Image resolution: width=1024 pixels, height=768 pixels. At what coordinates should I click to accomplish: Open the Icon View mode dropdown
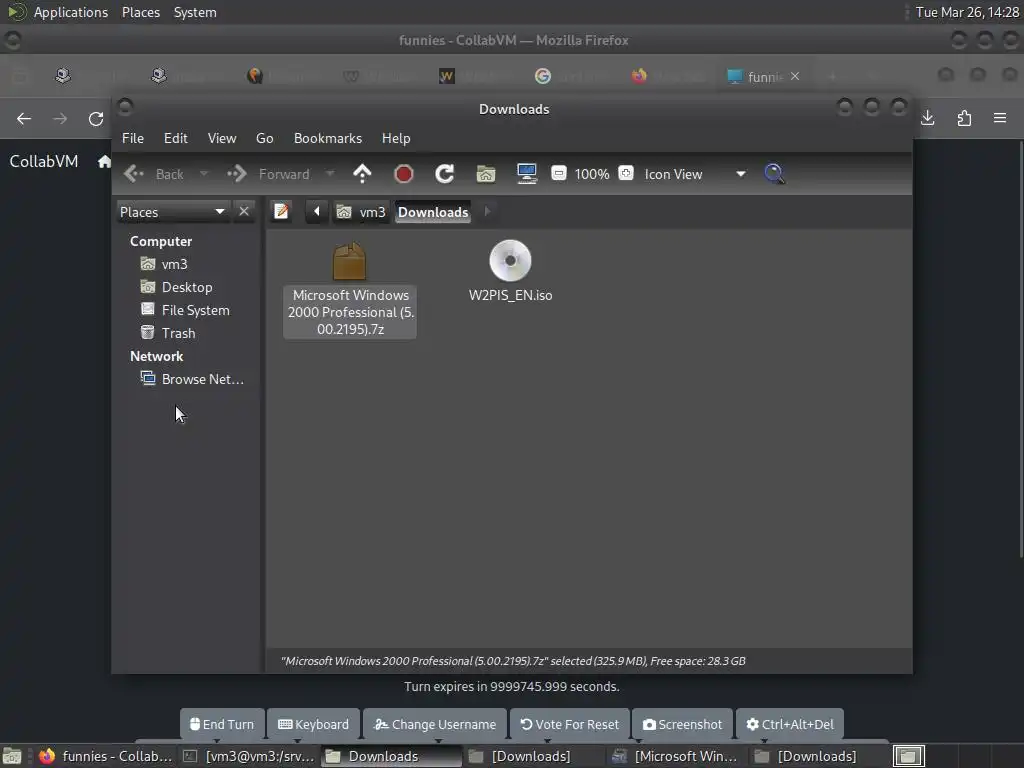(695, 174)
